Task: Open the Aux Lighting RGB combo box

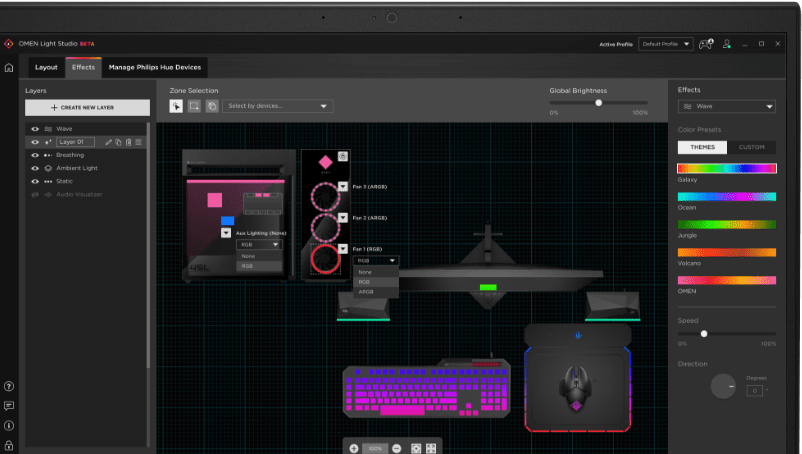Action: pyautogui.click(x=259, y=244)
